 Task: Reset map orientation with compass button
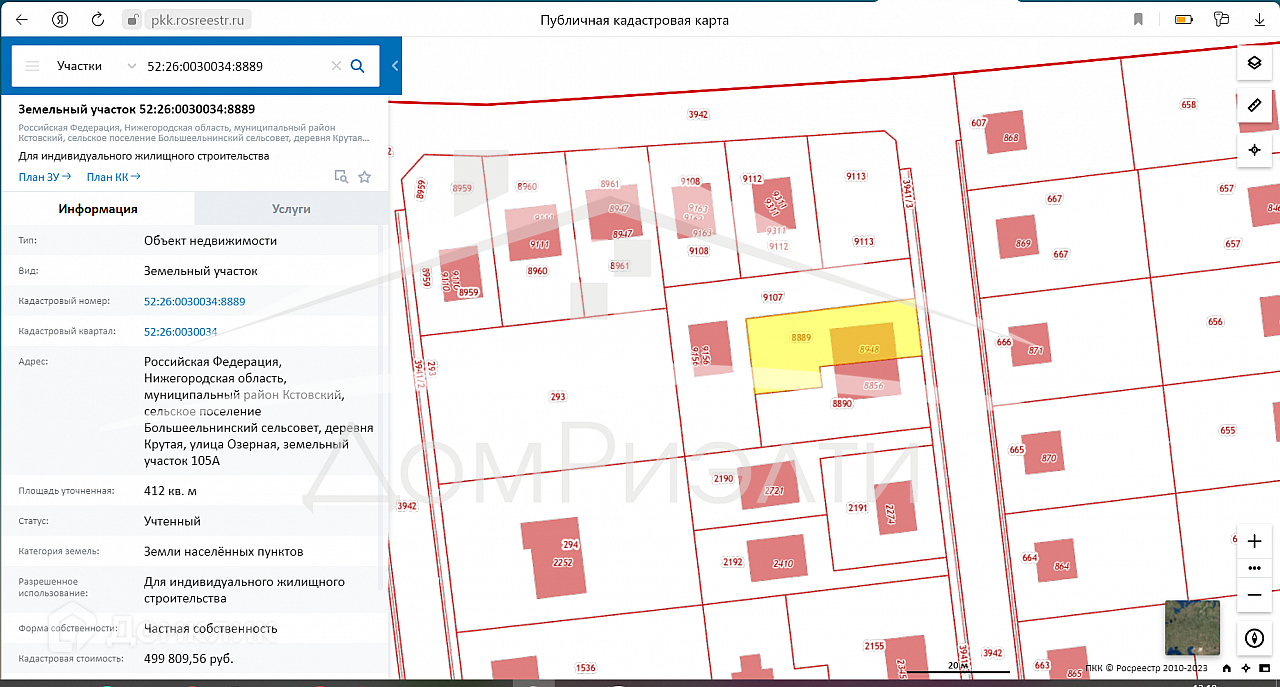(x=1254, y=638)
